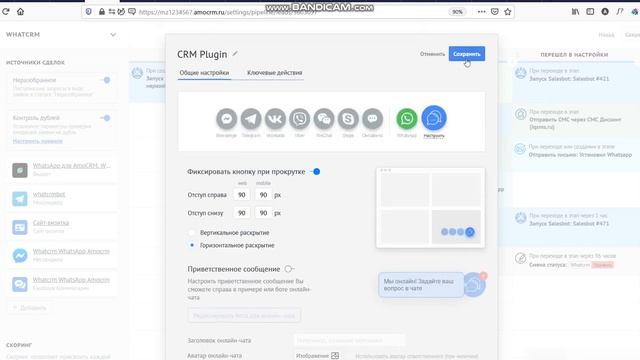Open tracking protection shield info
This screenshot has height=360, width=640.
tap(88, 12)
